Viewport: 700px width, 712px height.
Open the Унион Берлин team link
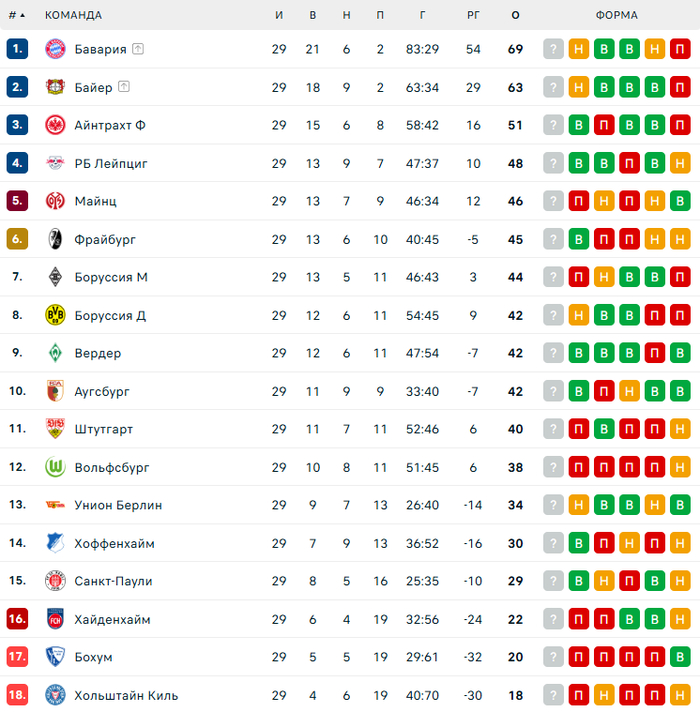click(x=118, y=505)
